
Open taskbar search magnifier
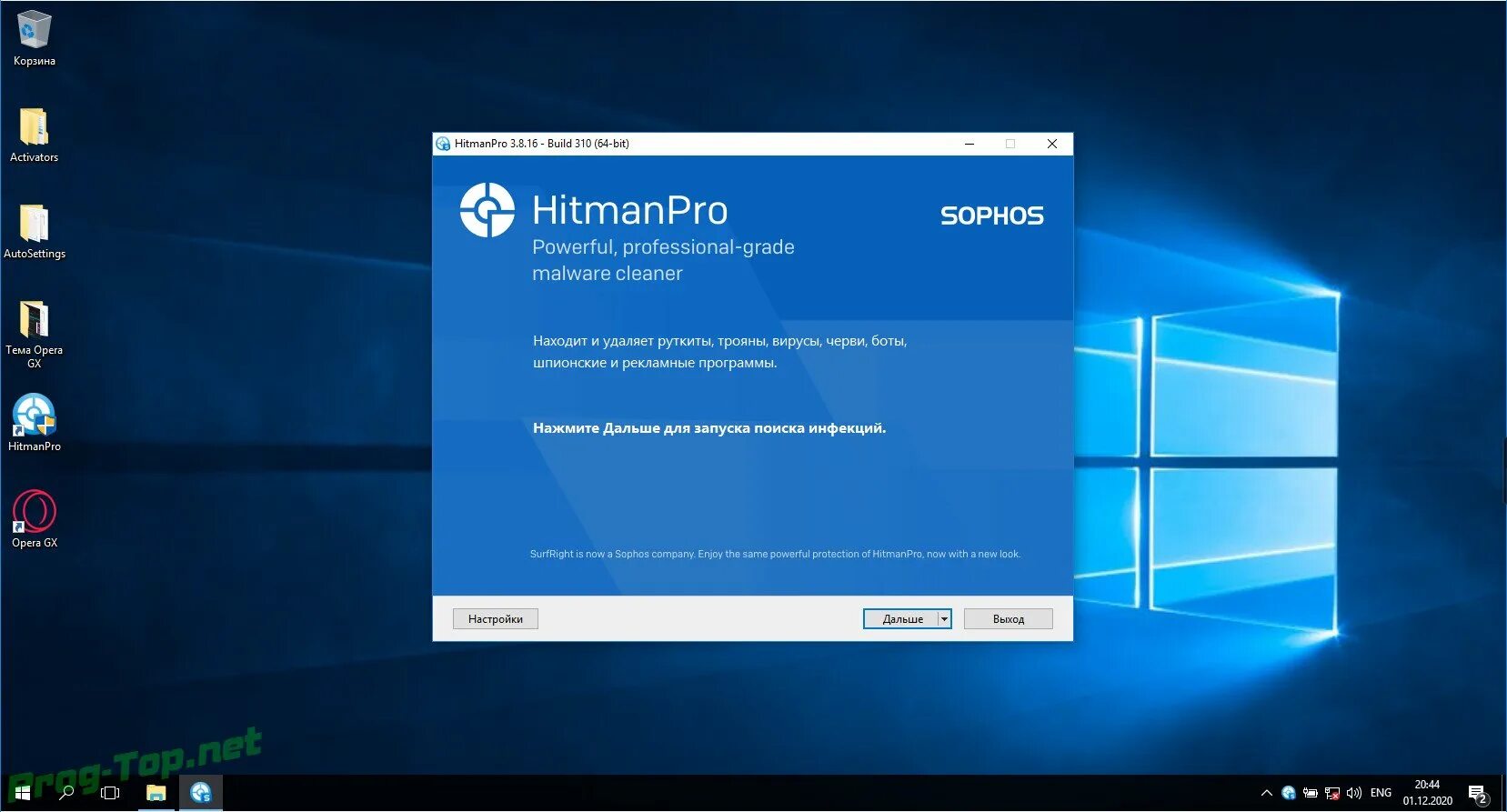(66, 793)
